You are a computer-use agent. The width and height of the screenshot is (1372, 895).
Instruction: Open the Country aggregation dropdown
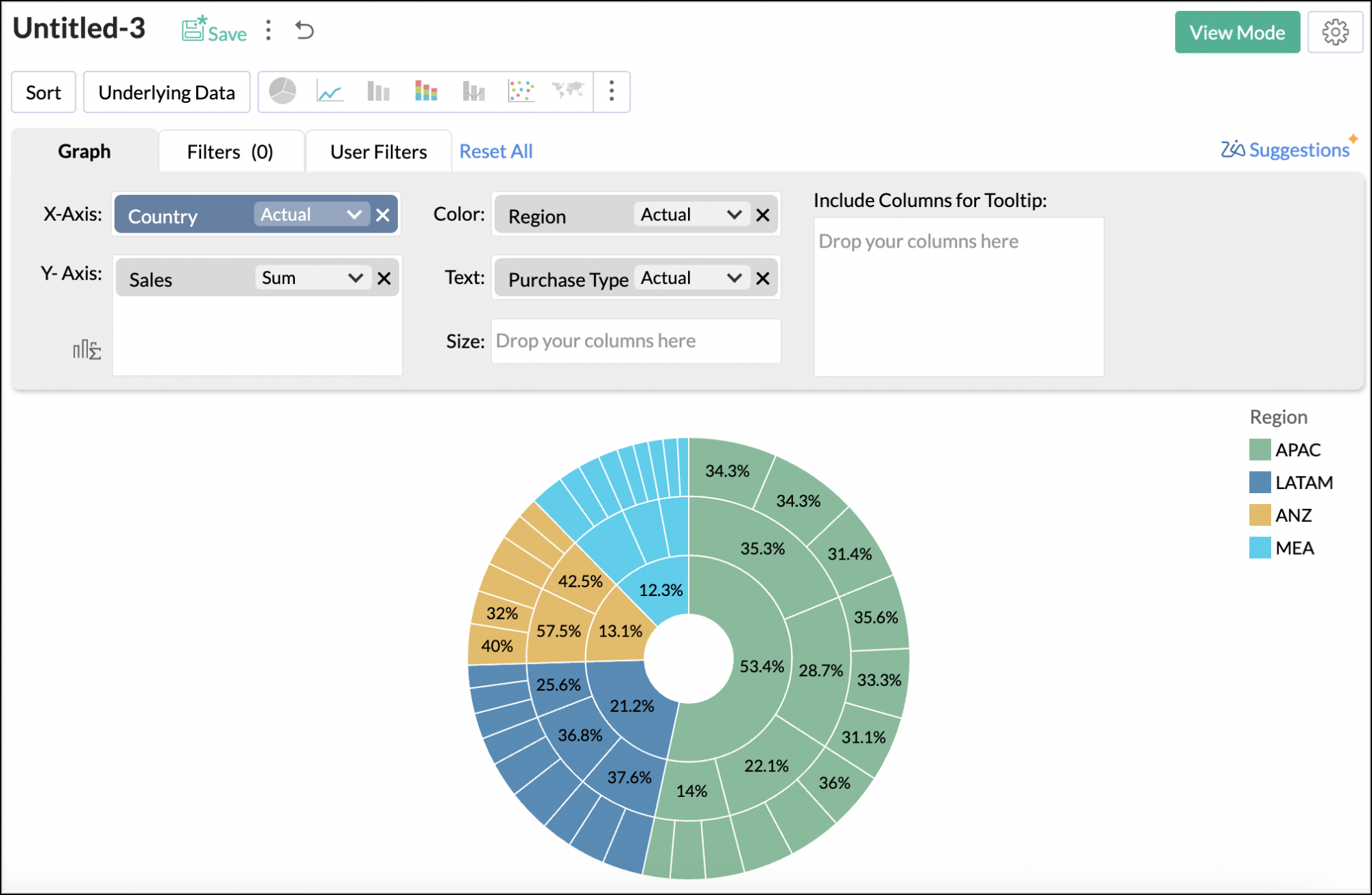click(x=354, y=214)
